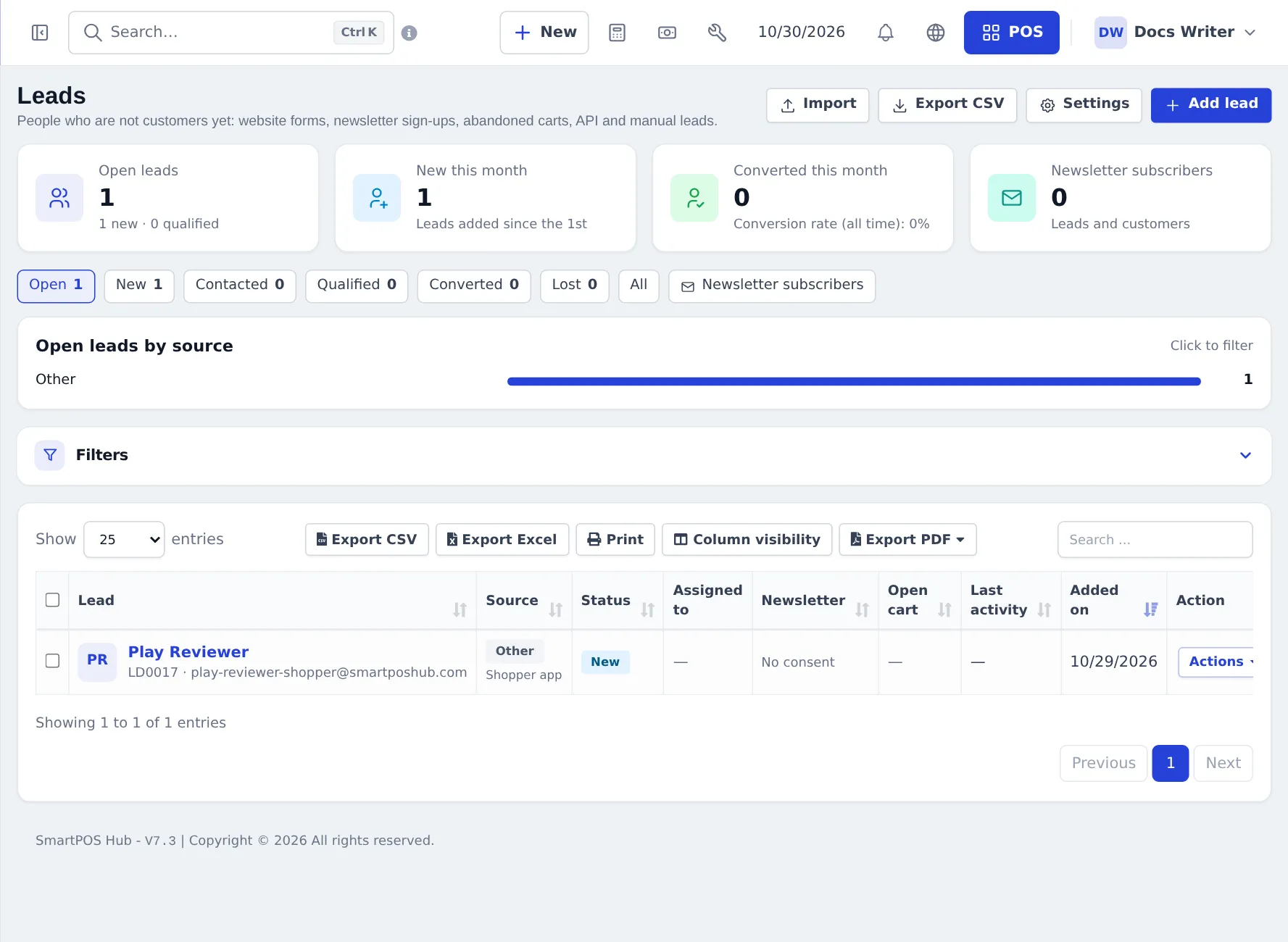Switch to Newsletter subscribers tab
The width and height of the screenshot is (1288, 942).
coord(771,285)
